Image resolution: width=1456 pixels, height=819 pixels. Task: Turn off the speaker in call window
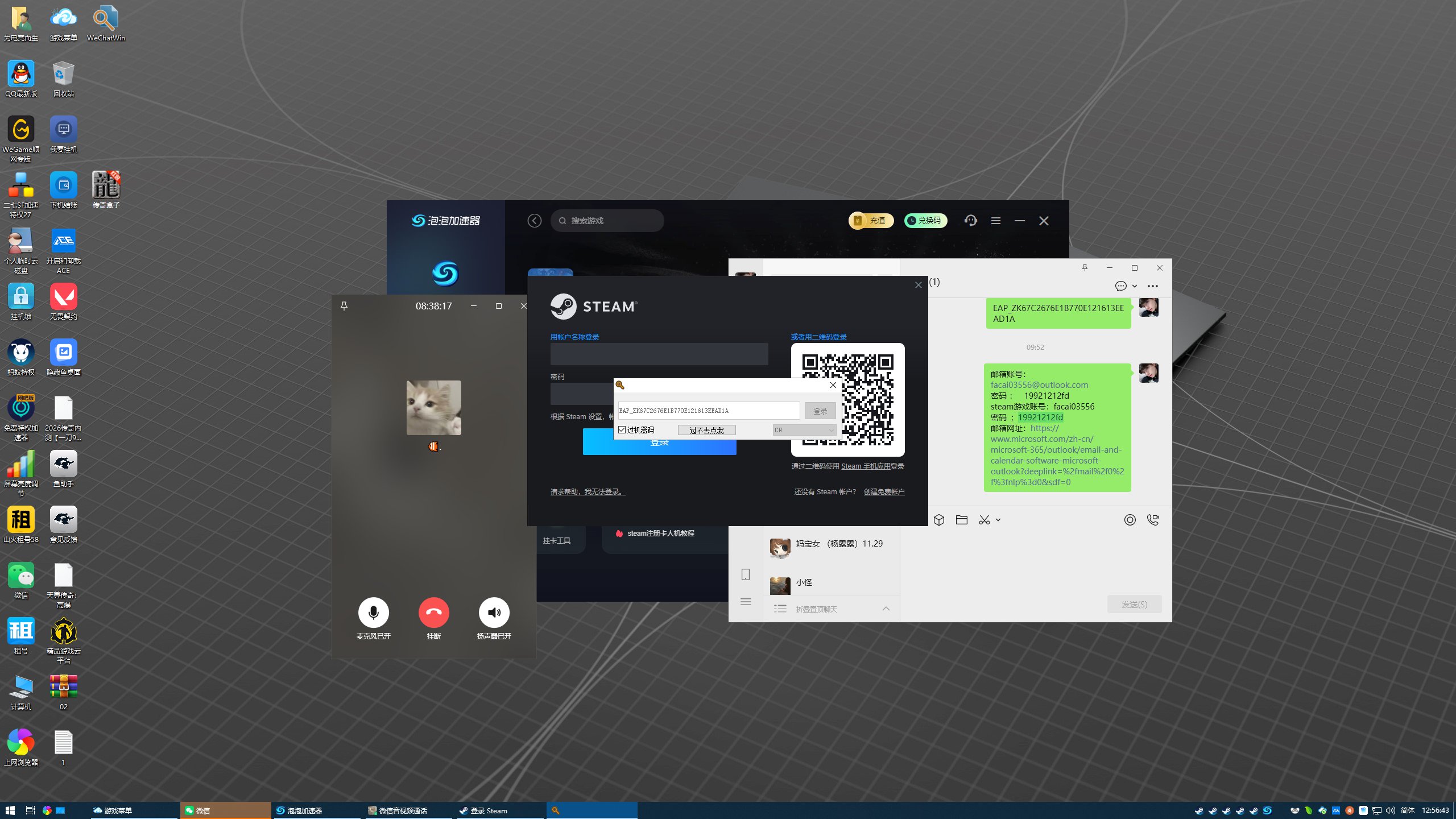tap(494, 613)
